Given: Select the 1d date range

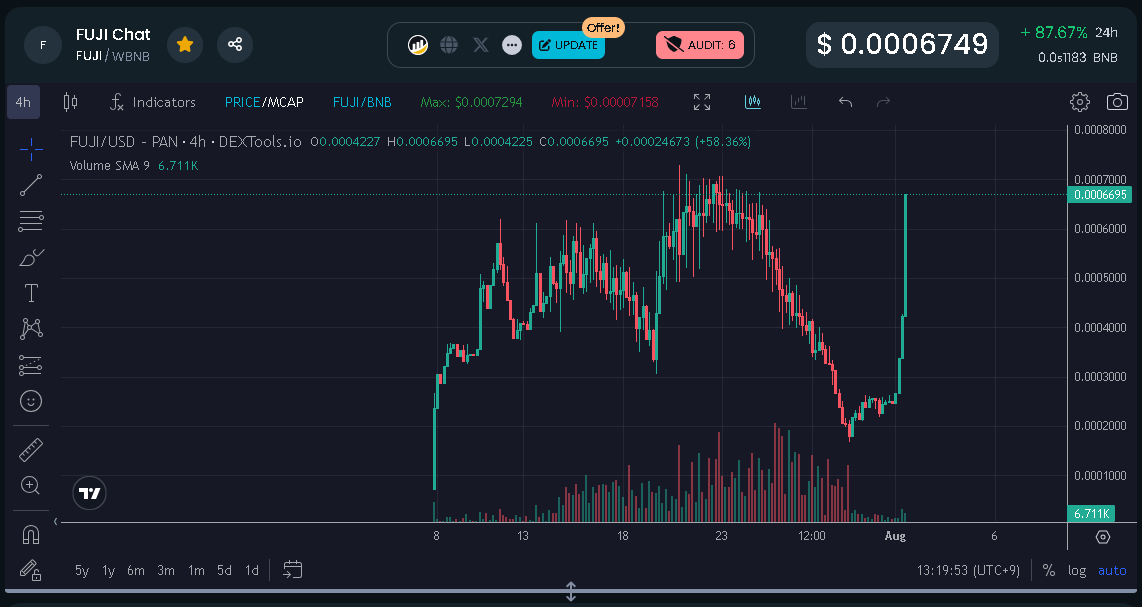Looking at the screenshot, I should click(x=252, y=570).
